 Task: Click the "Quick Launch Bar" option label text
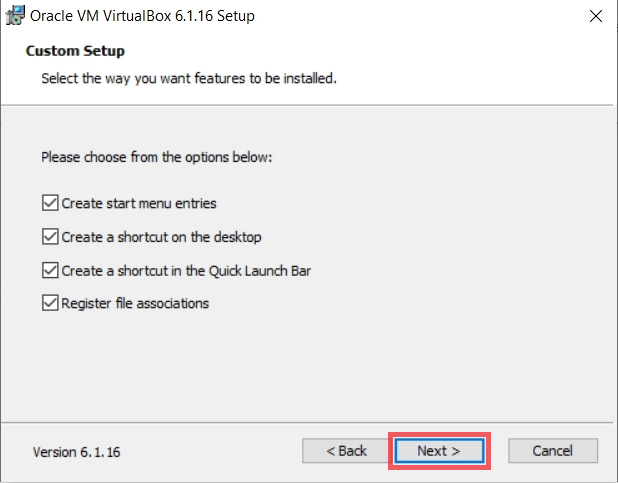pyautogui.click(x=260, y=271)
